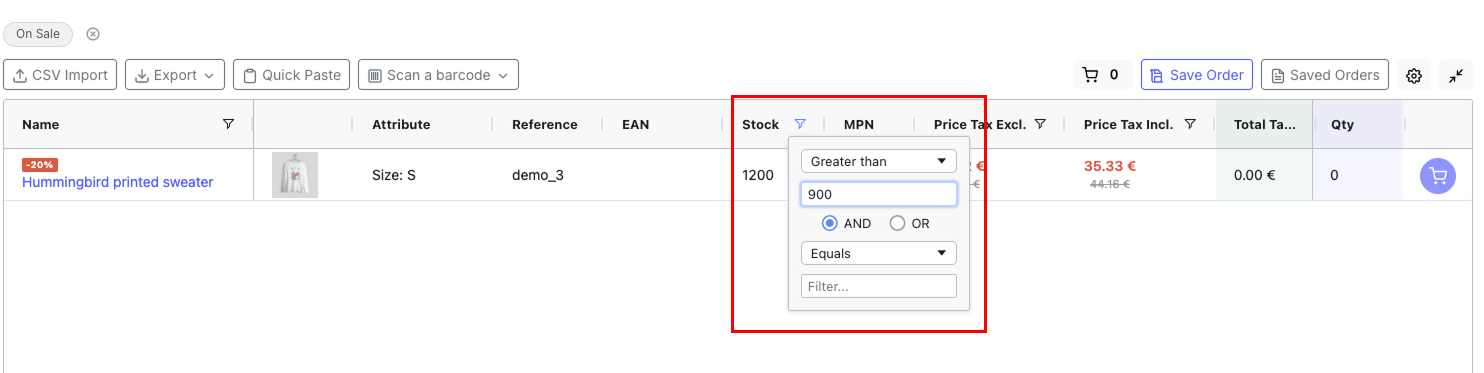Sort by Stock column header
Image resolution: width=1484 pixels, height=373 pixels.
[x=760, y=124]
